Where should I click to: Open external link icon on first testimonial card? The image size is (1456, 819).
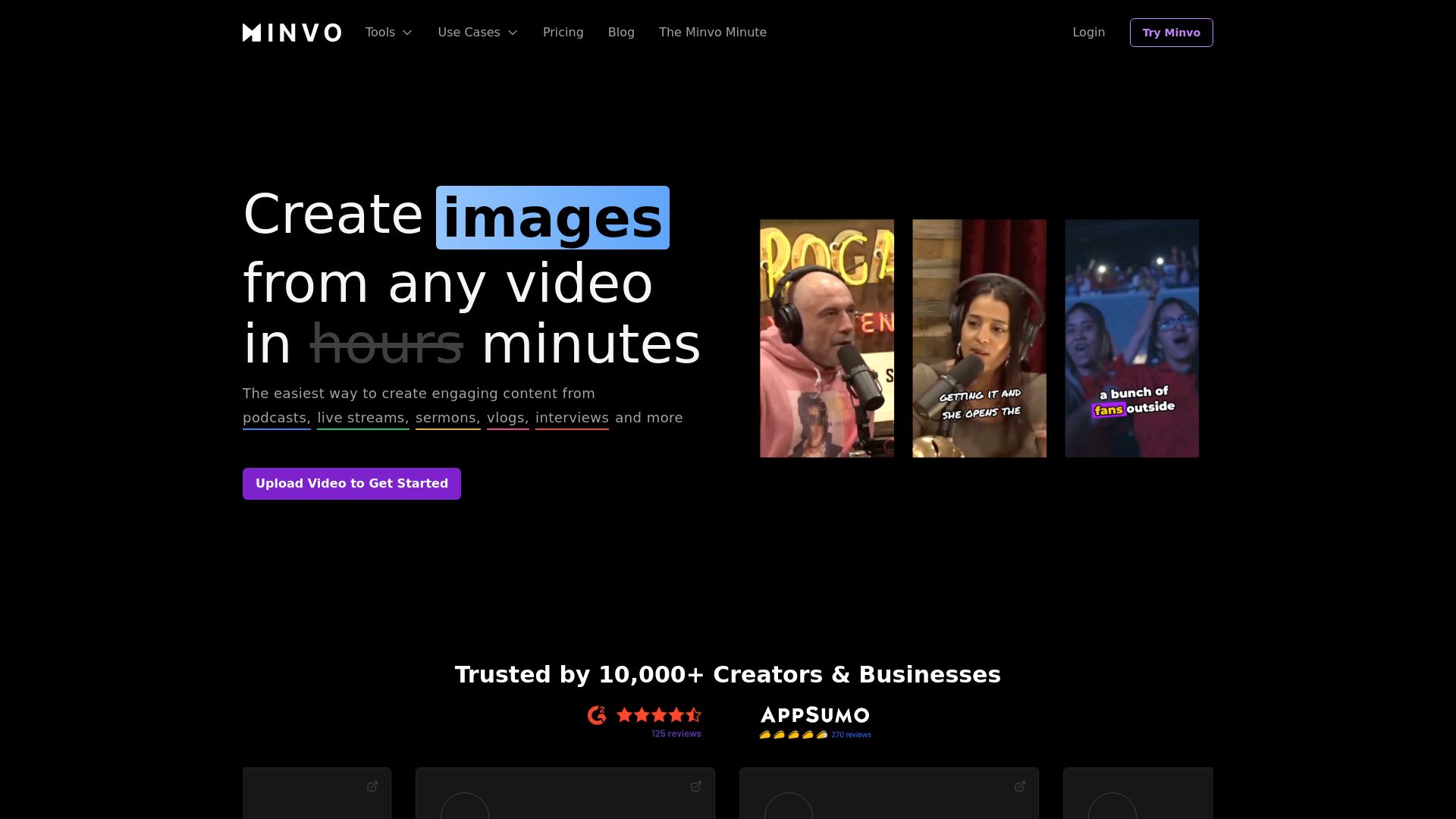click(372, 786)
